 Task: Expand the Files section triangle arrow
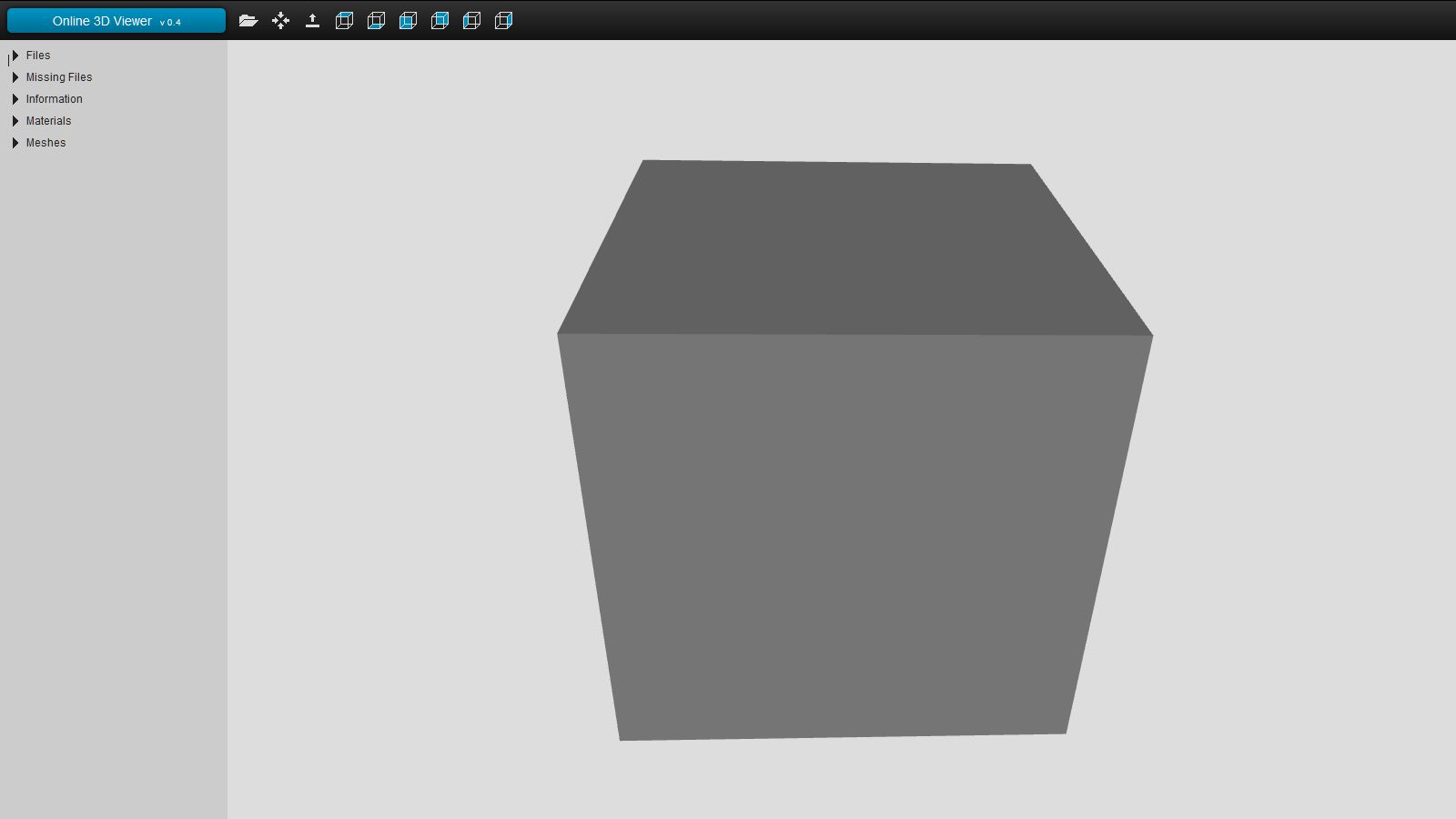15,56
